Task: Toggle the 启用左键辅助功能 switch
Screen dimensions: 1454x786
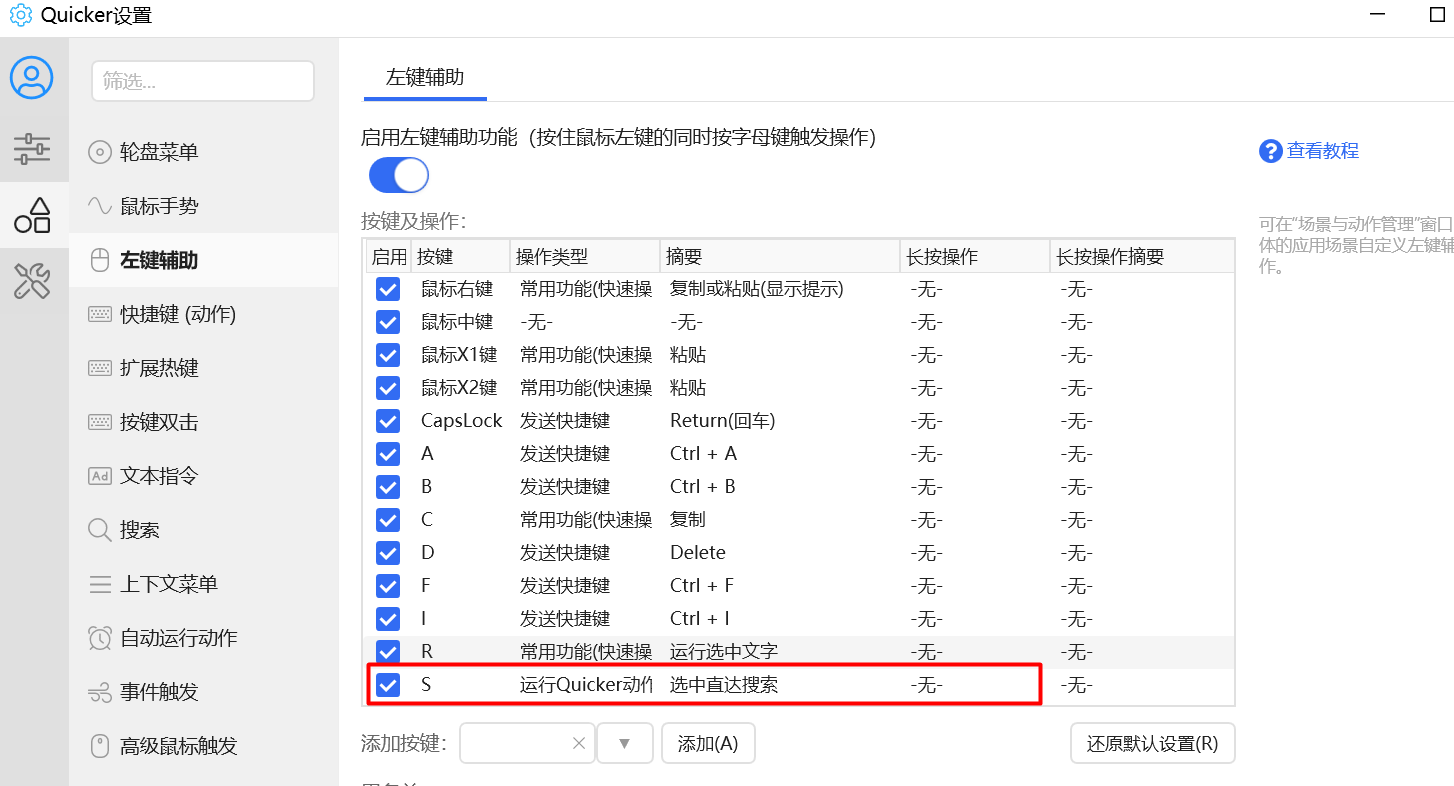Action: pyautogui.click(x=399, y=175)
